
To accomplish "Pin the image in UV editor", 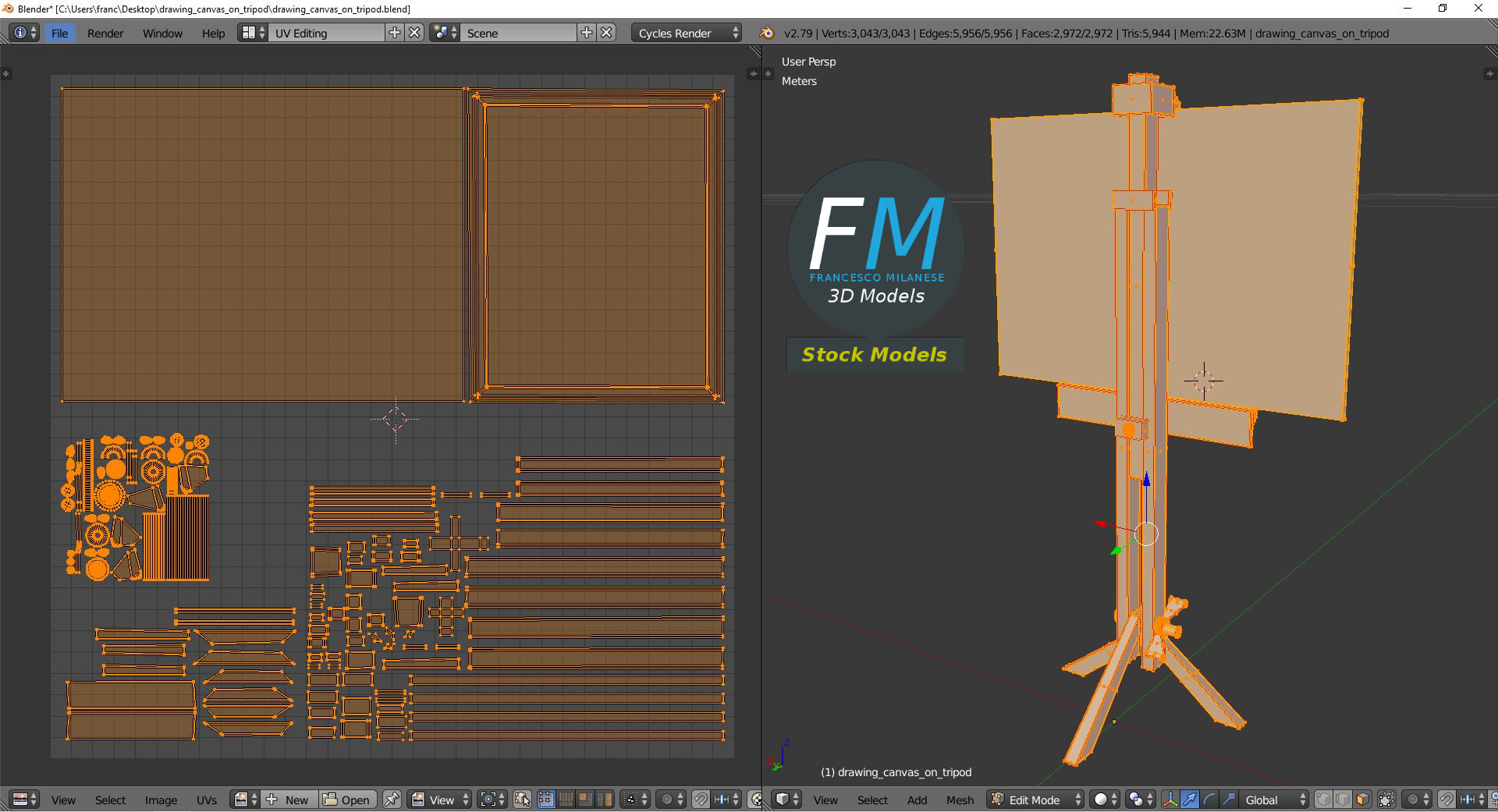I will pyautogui.click(x=392, y=800).
